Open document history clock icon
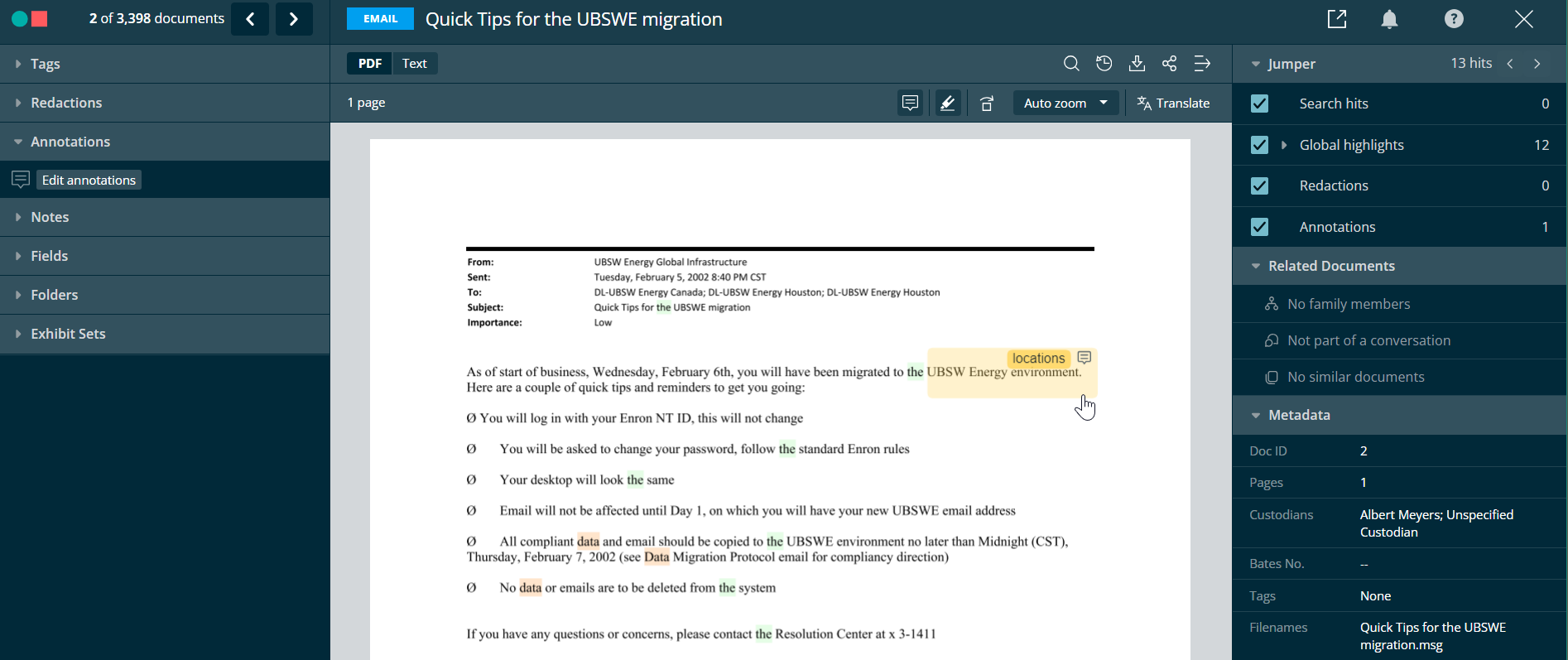 [1104, 64]
